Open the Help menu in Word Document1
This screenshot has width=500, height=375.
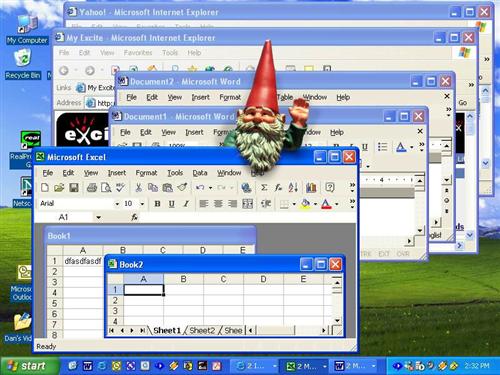[337, 132]
